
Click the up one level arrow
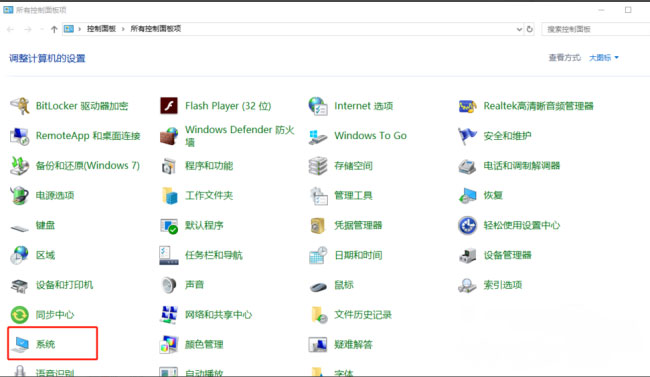pos(54,29)
